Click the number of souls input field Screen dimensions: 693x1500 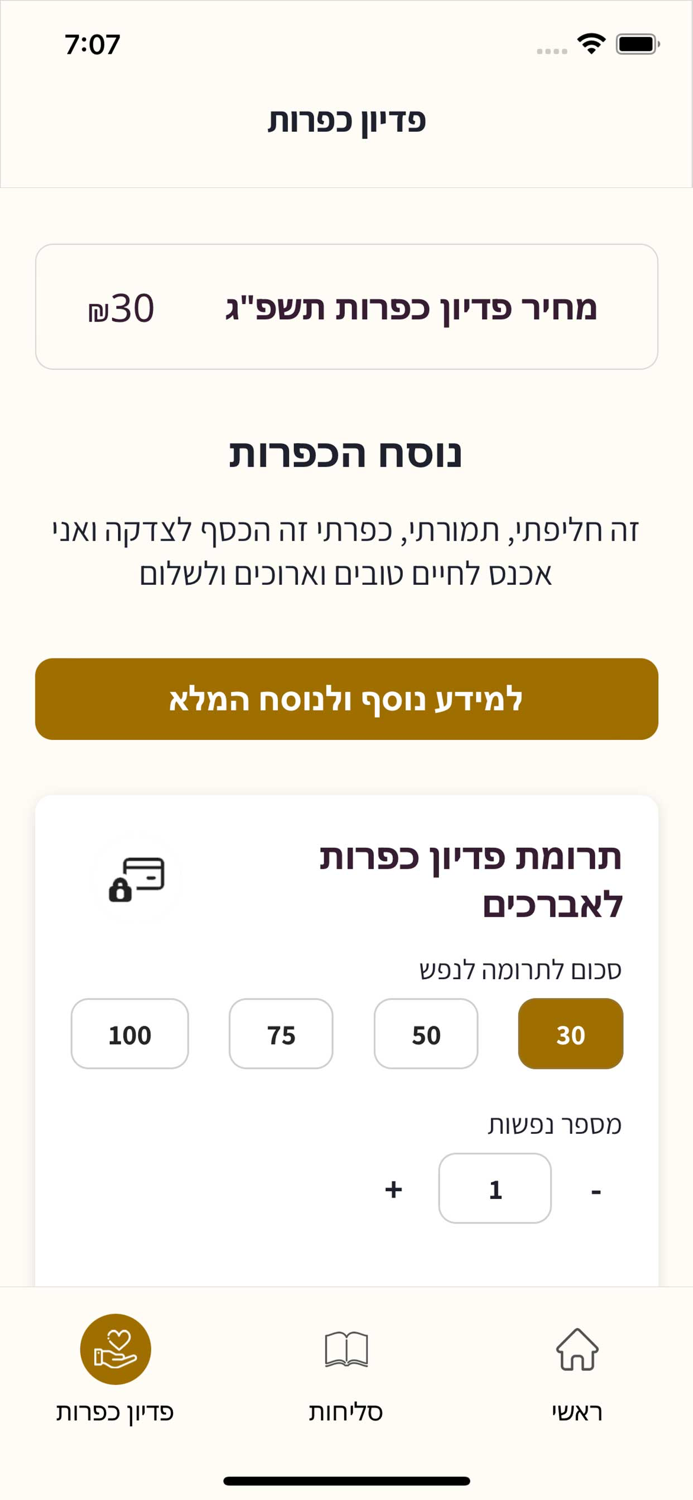point(494,1188)
